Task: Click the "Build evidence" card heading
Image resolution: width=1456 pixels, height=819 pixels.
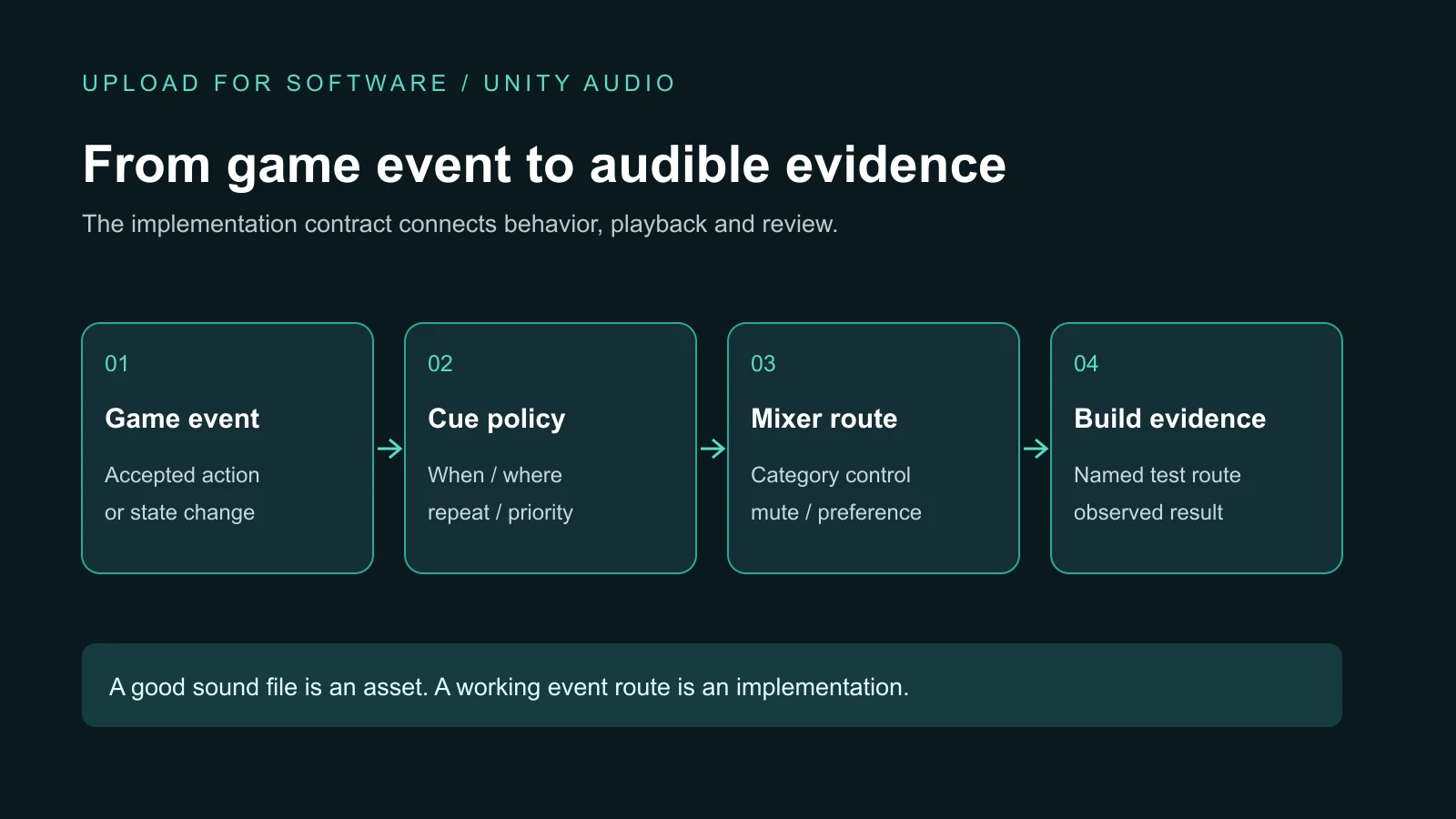Action: (1169, 419)
